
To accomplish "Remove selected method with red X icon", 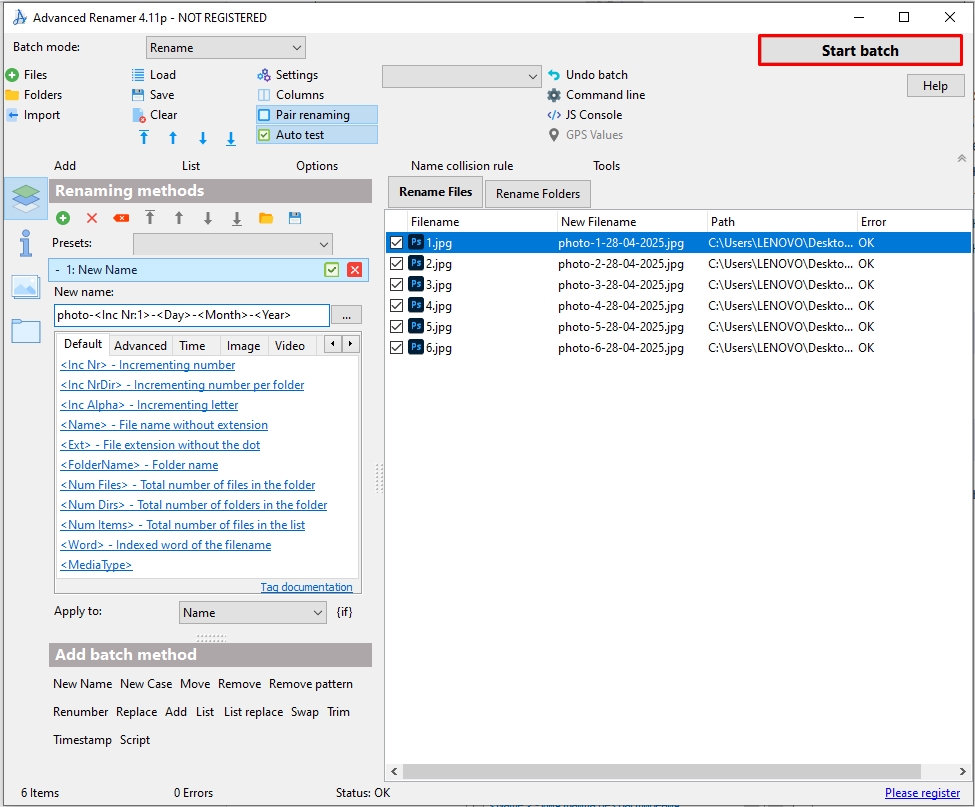I will pos(92,218).
